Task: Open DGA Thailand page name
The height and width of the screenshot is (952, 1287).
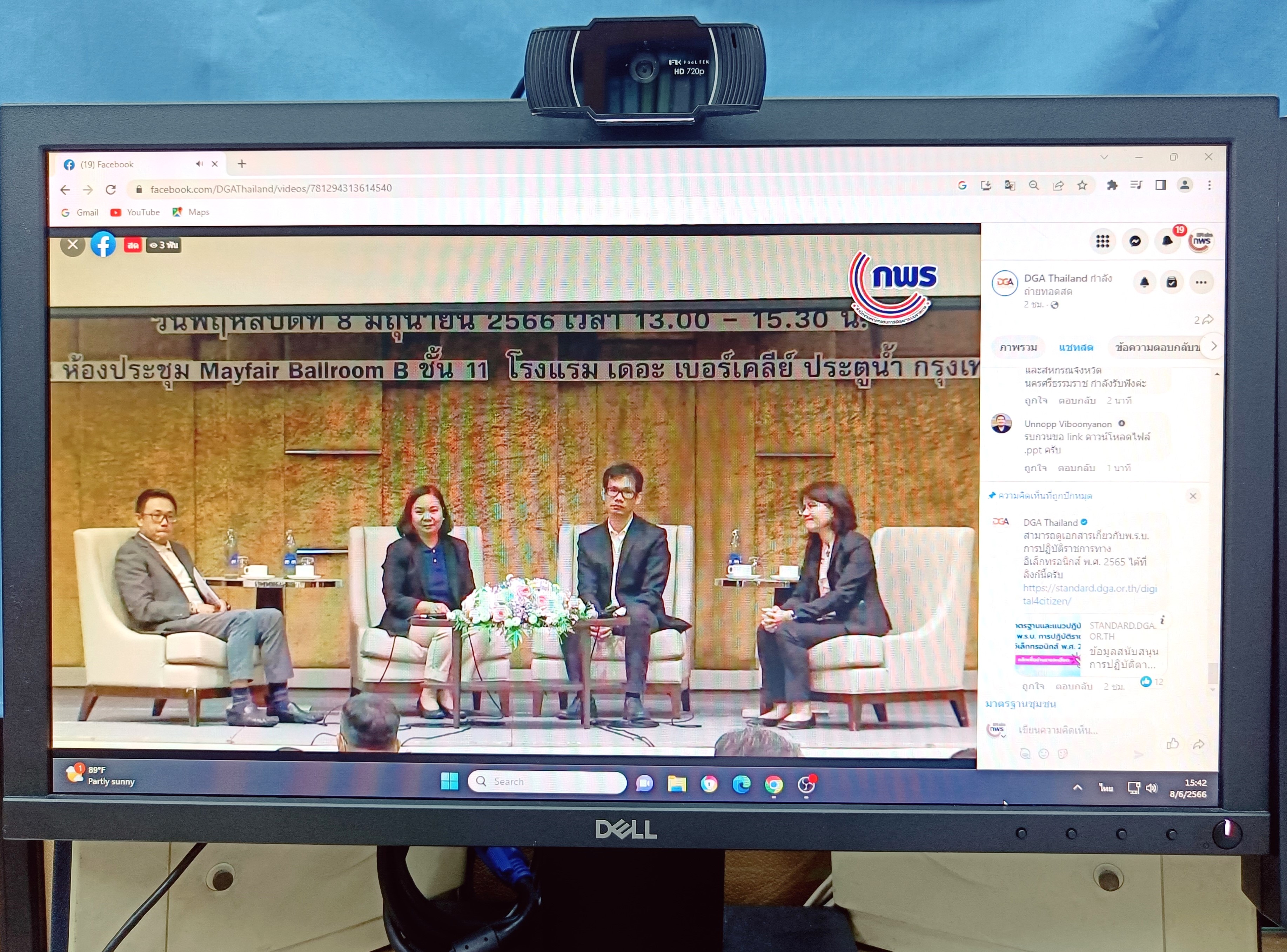Action: [1055, 278]
